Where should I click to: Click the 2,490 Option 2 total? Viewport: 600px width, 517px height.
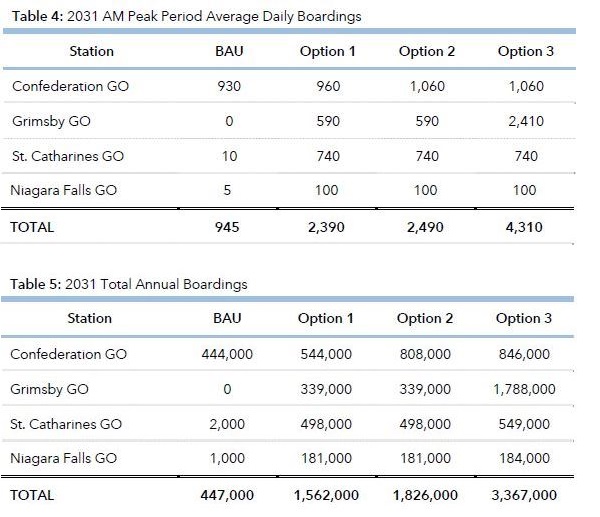(x=426, y=227)
